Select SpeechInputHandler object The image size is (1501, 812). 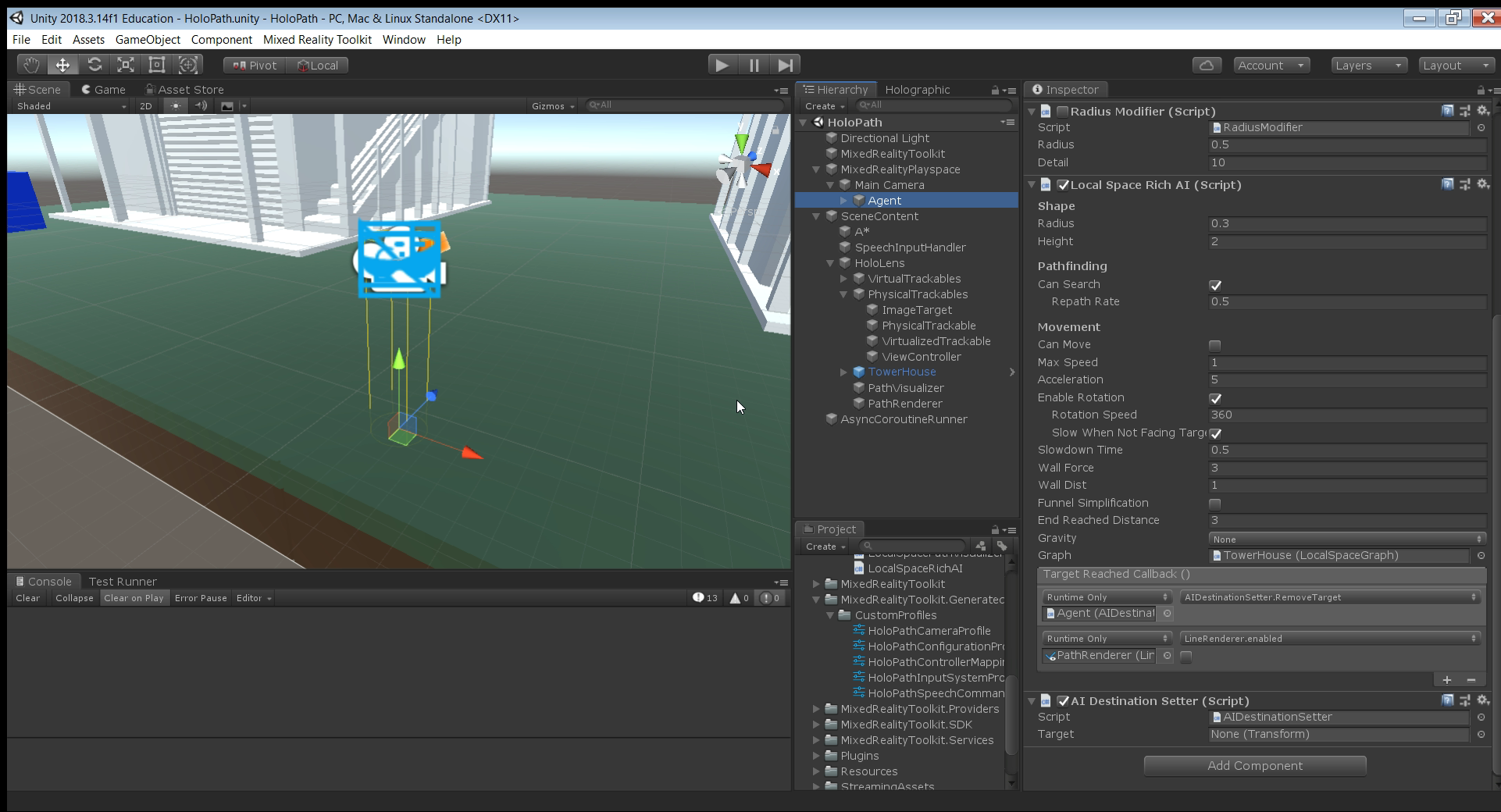pos(910,248)
